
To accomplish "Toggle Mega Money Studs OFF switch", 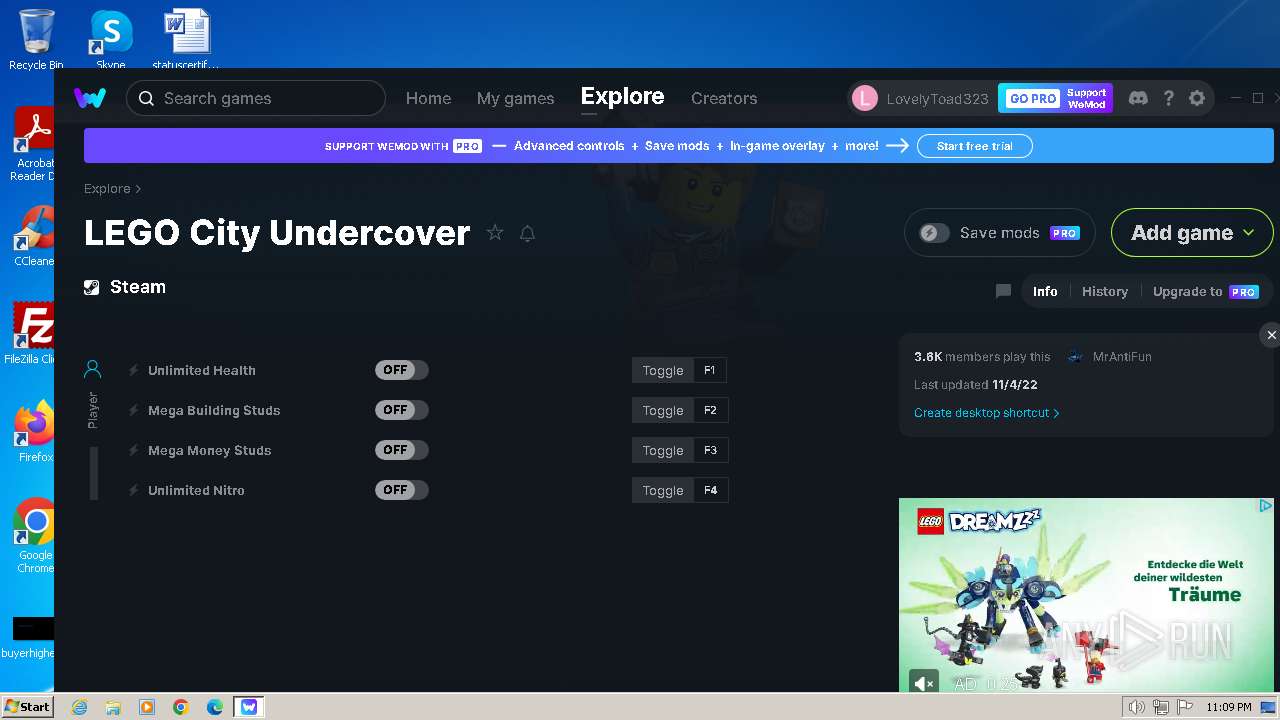I will (402, 450).
